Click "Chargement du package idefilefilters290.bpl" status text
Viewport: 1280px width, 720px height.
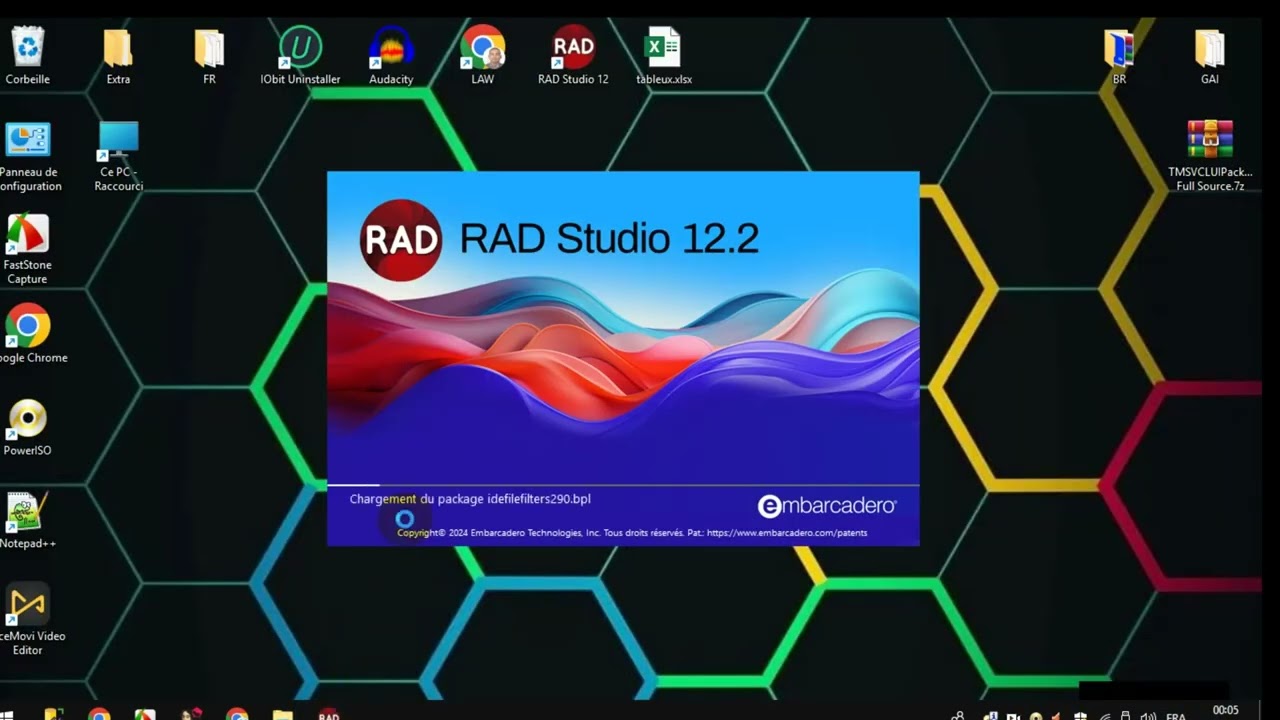click(470, 499)
